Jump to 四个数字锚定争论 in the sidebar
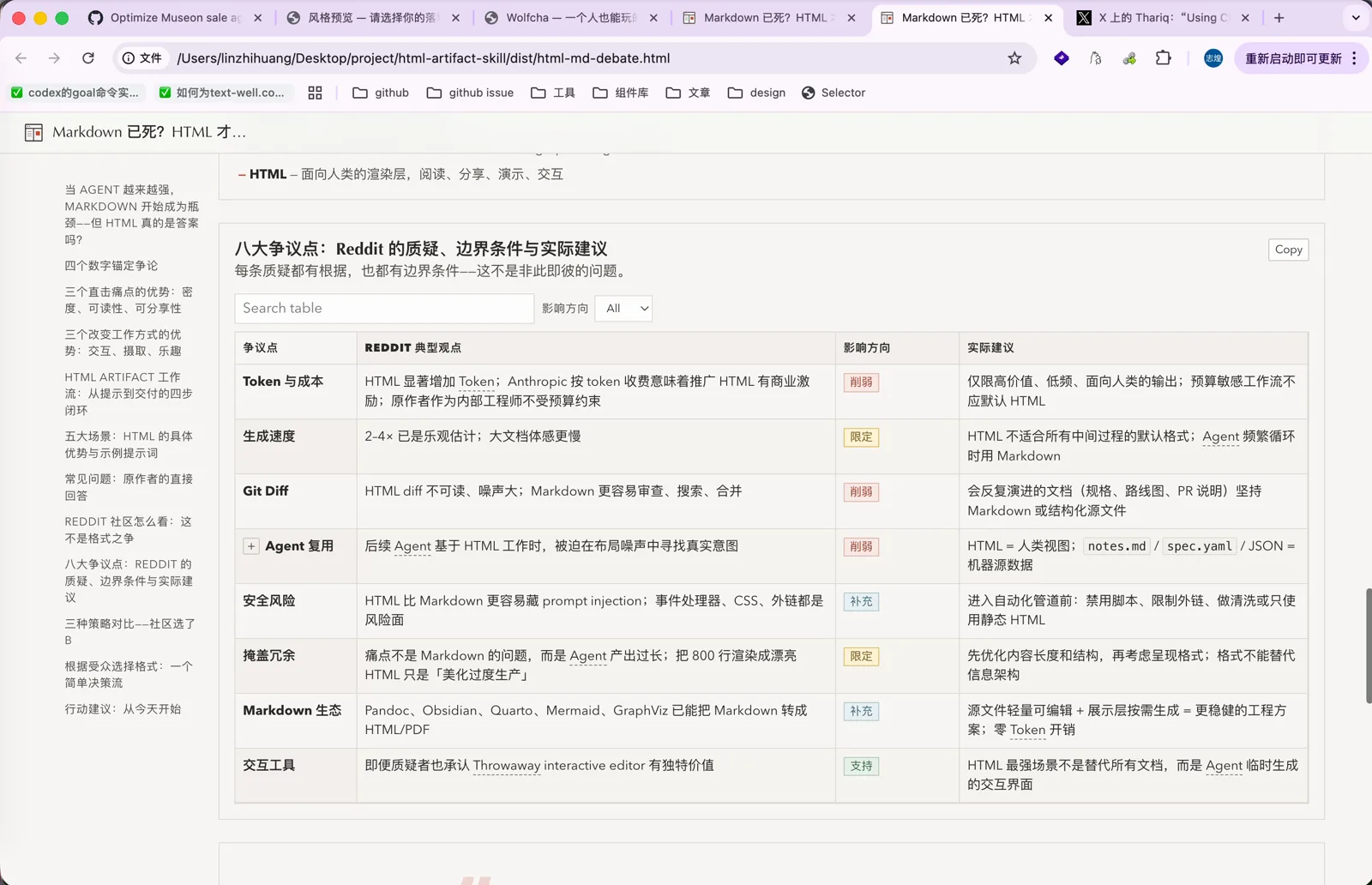Viewport: 1372px width, 885px height. [x=111, y=266]
